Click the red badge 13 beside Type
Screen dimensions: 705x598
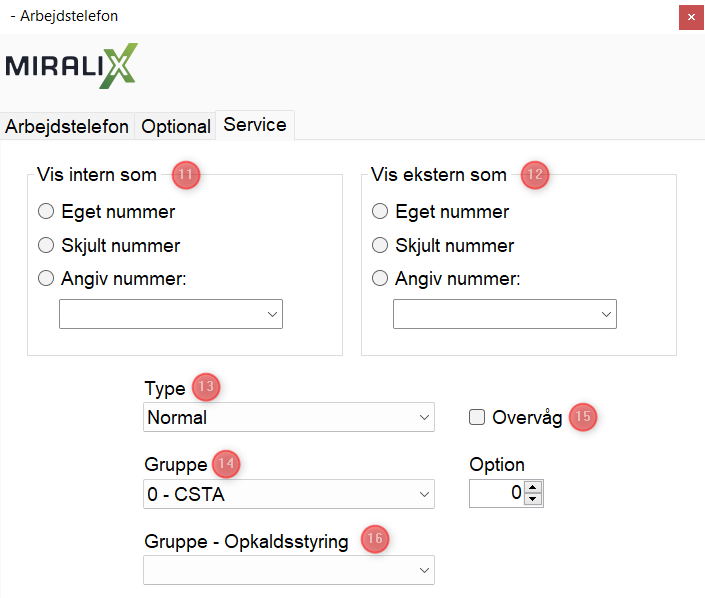tap(206, 388)
